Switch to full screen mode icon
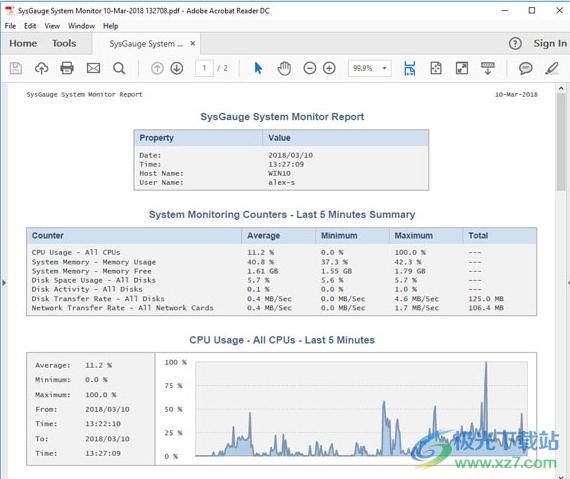570x479 pixels. (462, 68)
